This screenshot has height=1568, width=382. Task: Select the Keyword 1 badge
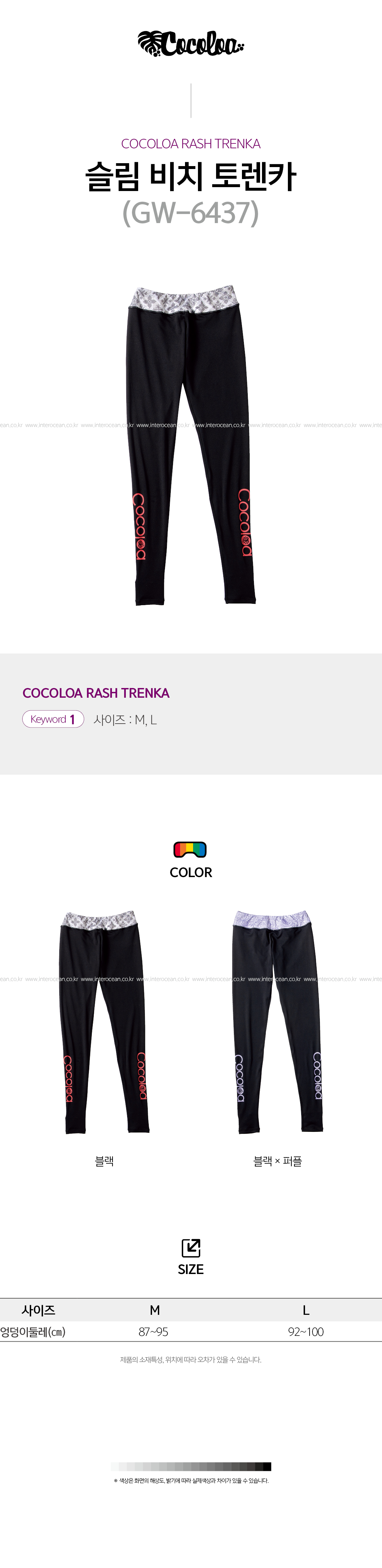[53, 719]
